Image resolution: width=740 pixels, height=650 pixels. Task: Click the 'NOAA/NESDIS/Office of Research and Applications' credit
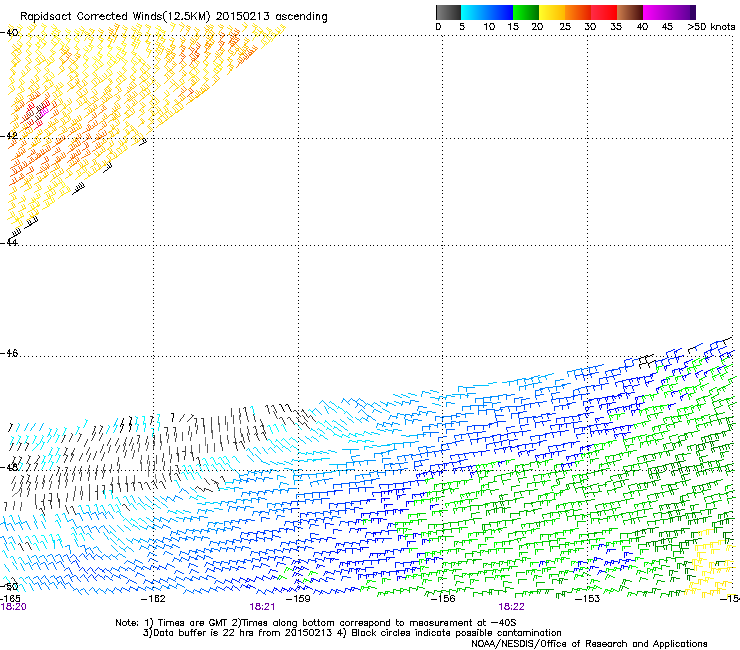pos(589,644)
